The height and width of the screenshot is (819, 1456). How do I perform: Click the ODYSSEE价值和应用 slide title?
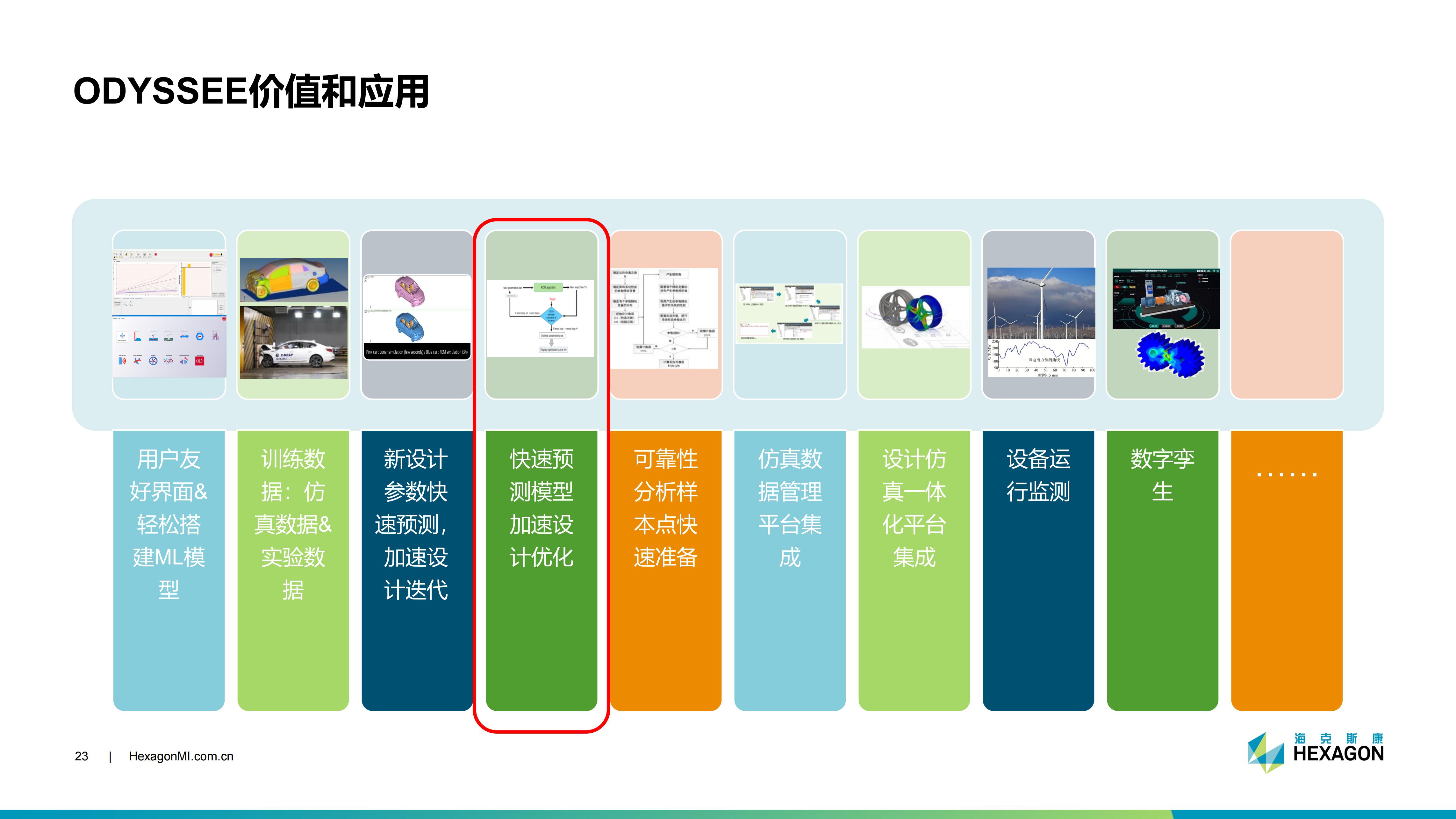[251, 91]
